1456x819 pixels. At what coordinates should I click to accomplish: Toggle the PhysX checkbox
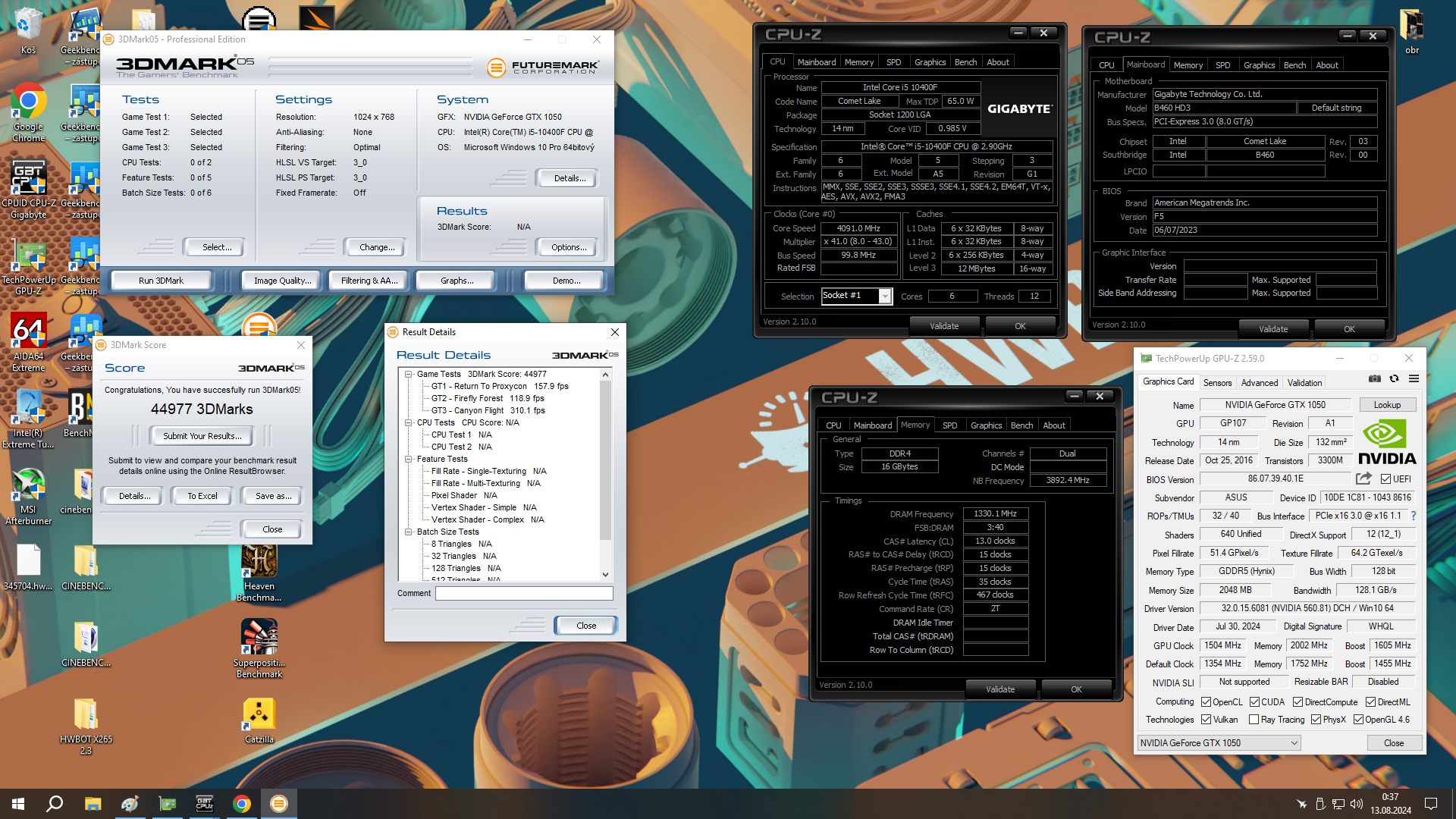click(1316, 720)
